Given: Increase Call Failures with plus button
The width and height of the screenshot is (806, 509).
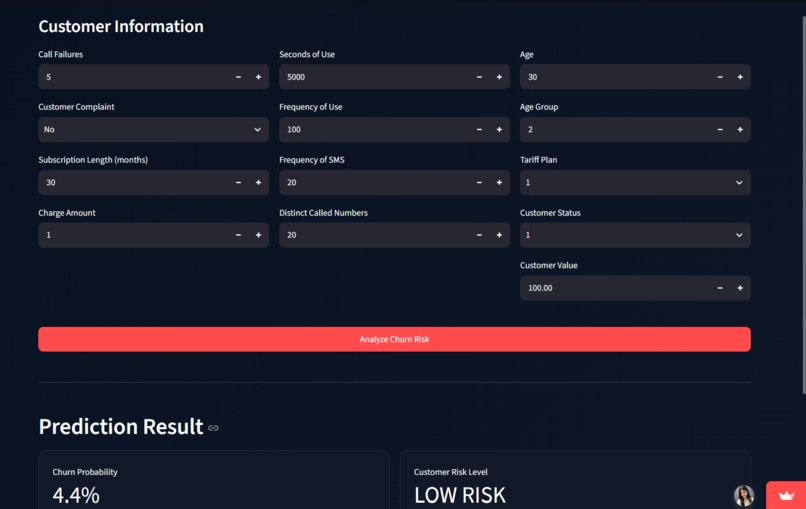Looking at the screenshot, I should coord(259,77).
